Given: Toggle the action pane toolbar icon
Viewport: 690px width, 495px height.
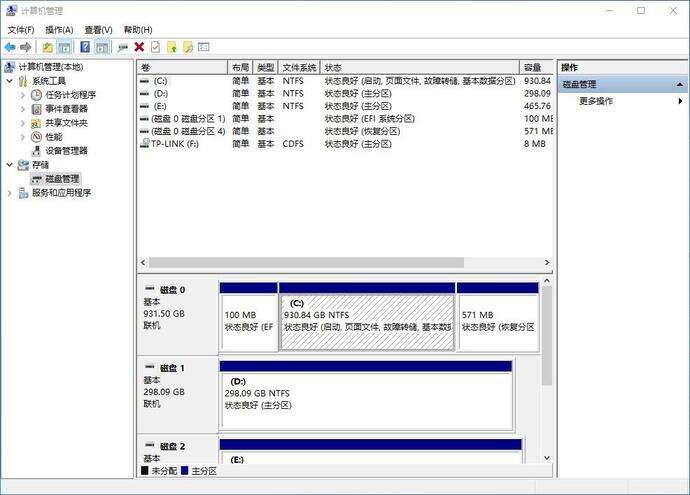Looking at the screenshot, I should point(102,47).
